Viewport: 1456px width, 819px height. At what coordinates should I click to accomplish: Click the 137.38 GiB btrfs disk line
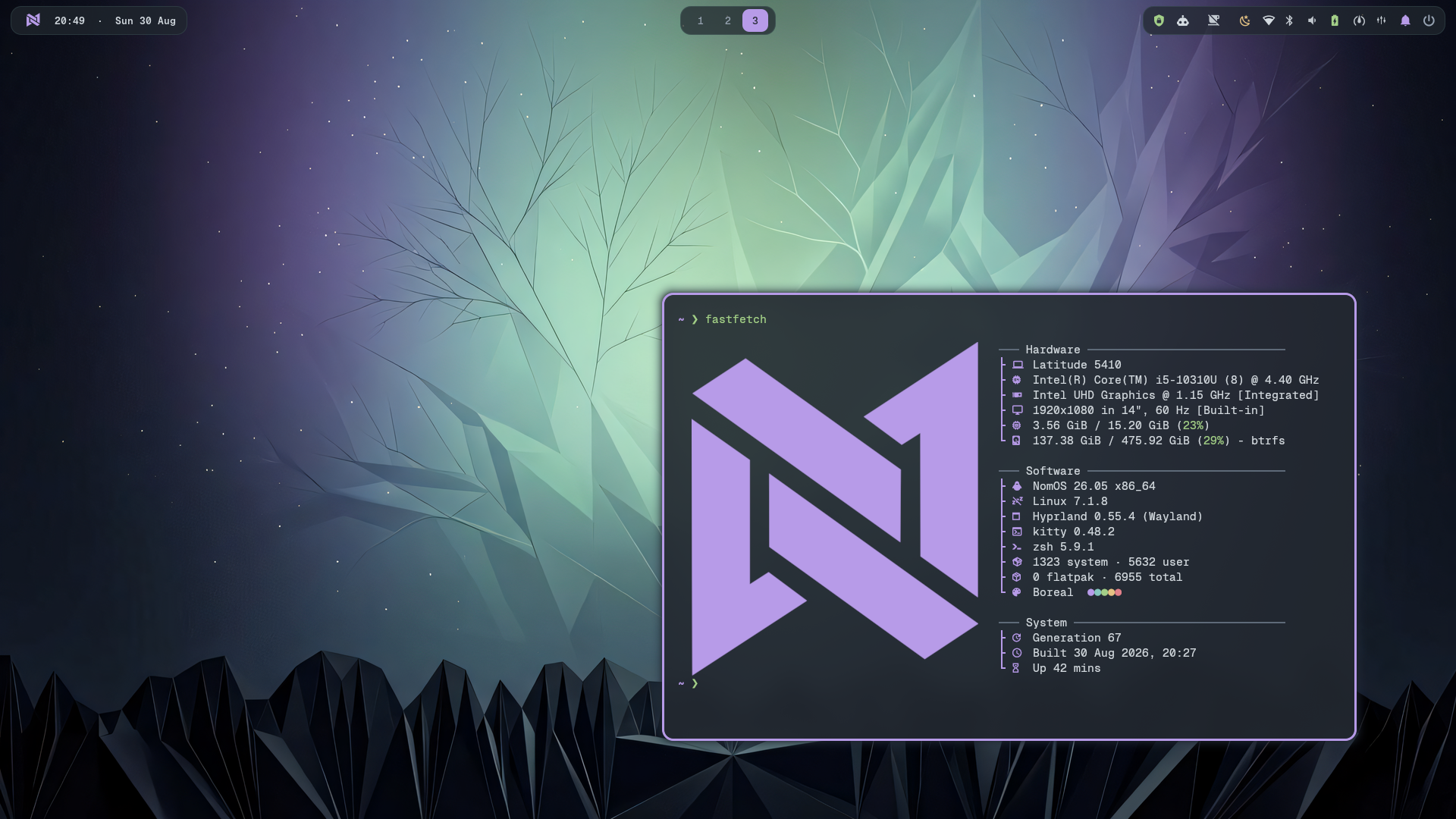point(1158,441)
